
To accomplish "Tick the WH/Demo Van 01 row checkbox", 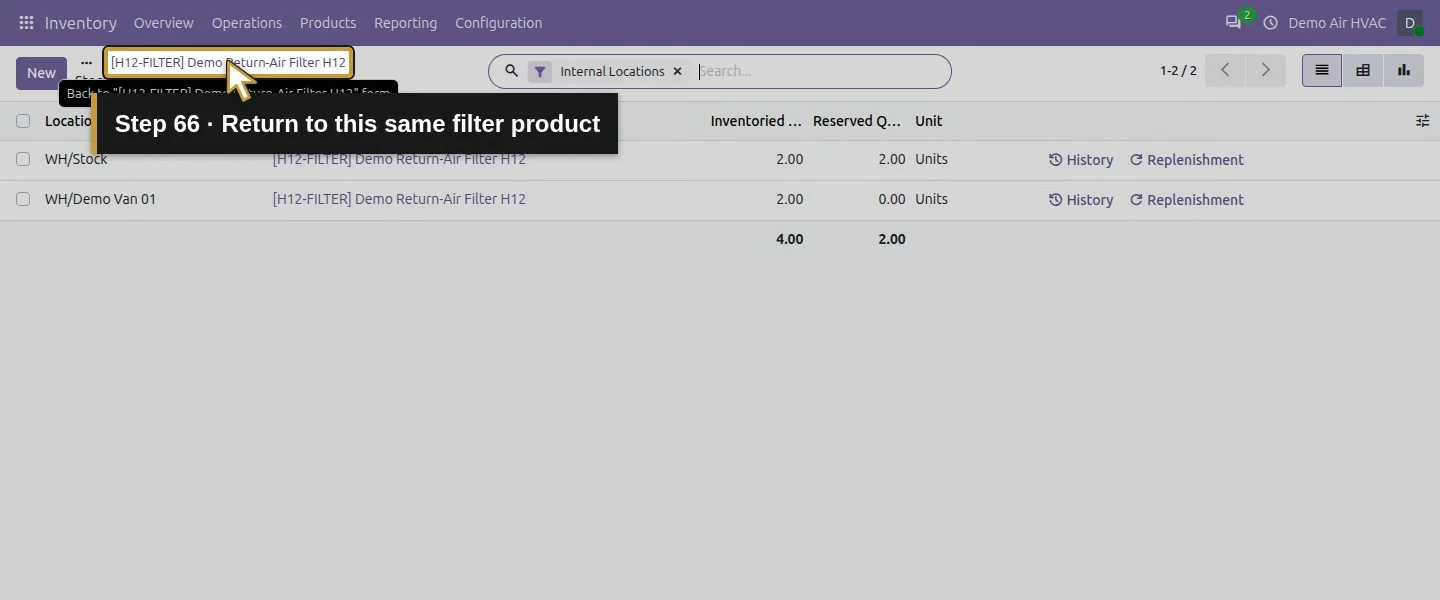I will pyautogui.click(x=23, y=199).
